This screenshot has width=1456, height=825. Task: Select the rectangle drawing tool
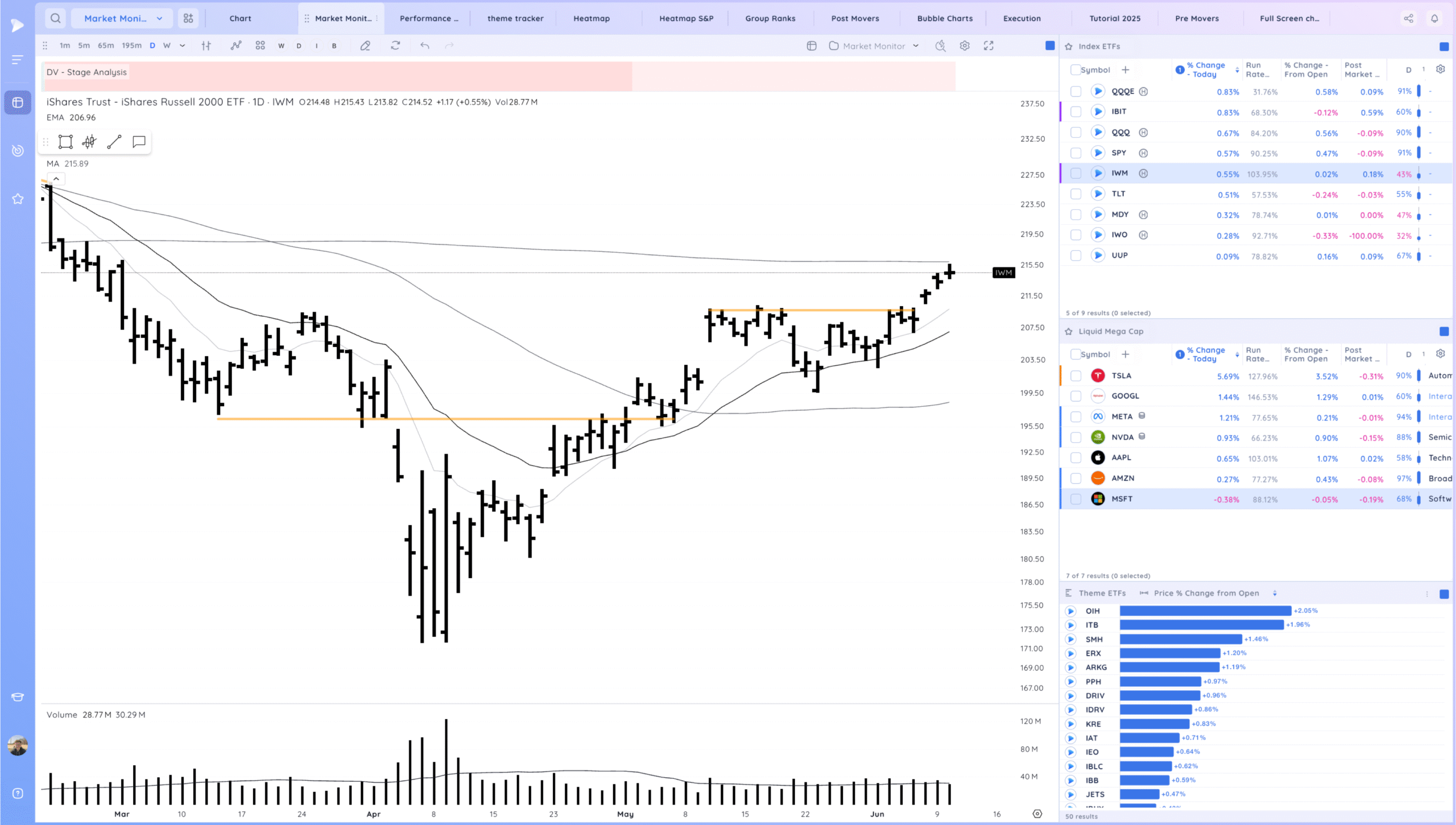pos(65,142)
